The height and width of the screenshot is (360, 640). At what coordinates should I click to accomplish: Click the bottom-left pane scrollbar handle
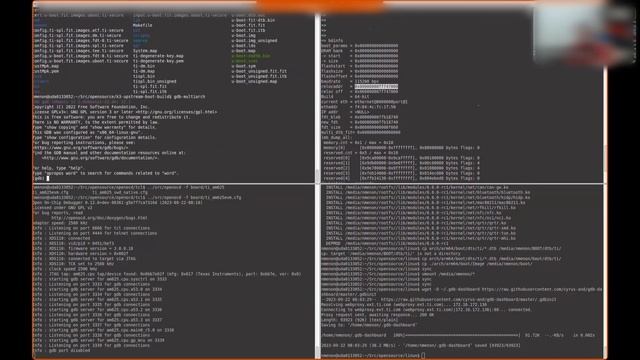(317, 352)
